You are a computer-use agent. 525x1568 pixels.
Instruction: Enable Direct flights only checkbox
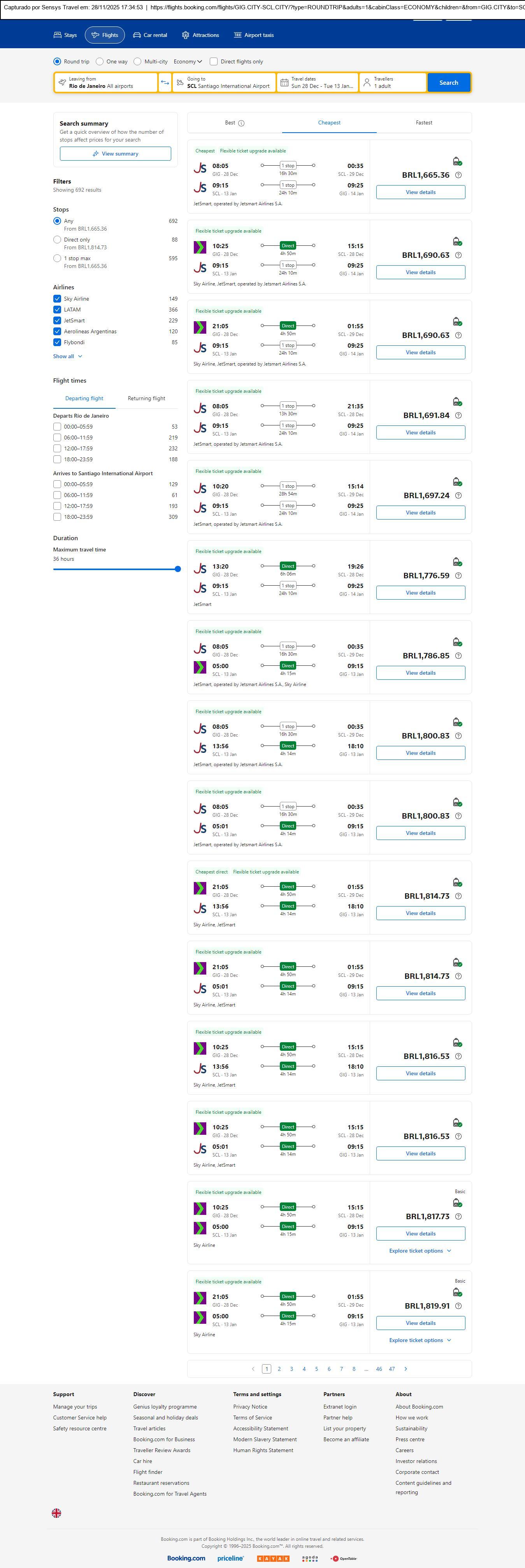[x=214, y=61]
